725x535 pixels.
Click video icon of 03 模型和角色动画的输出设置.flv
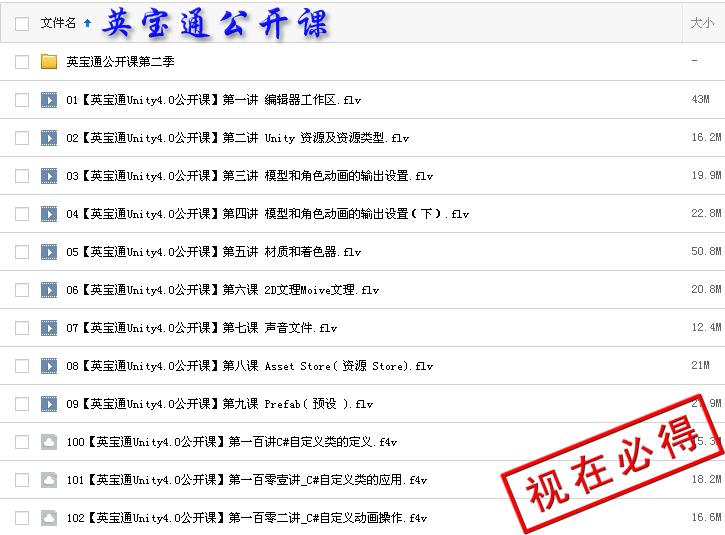[49, 176]
